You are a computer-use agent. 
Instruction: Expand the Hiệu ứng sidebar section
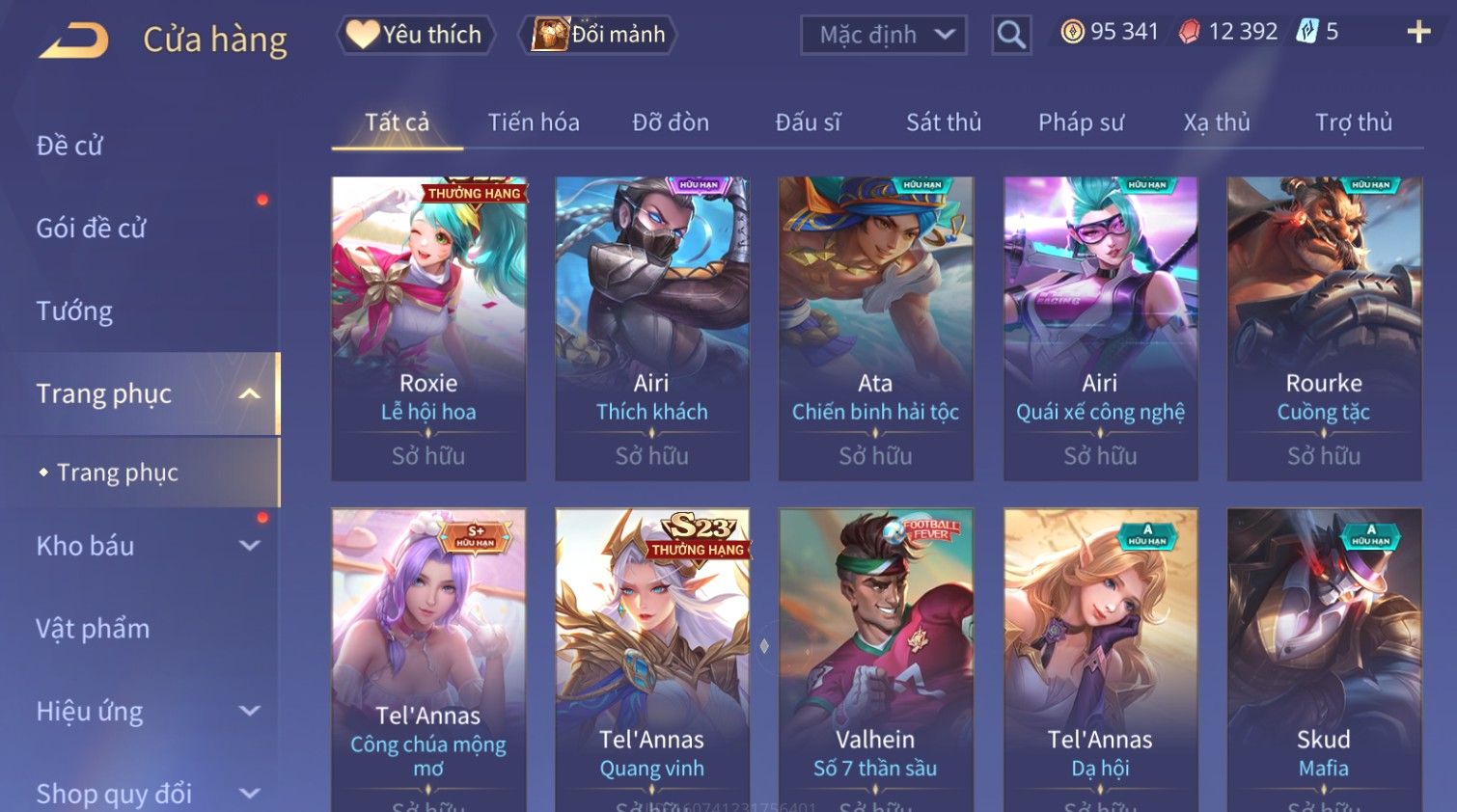[249, 712]
